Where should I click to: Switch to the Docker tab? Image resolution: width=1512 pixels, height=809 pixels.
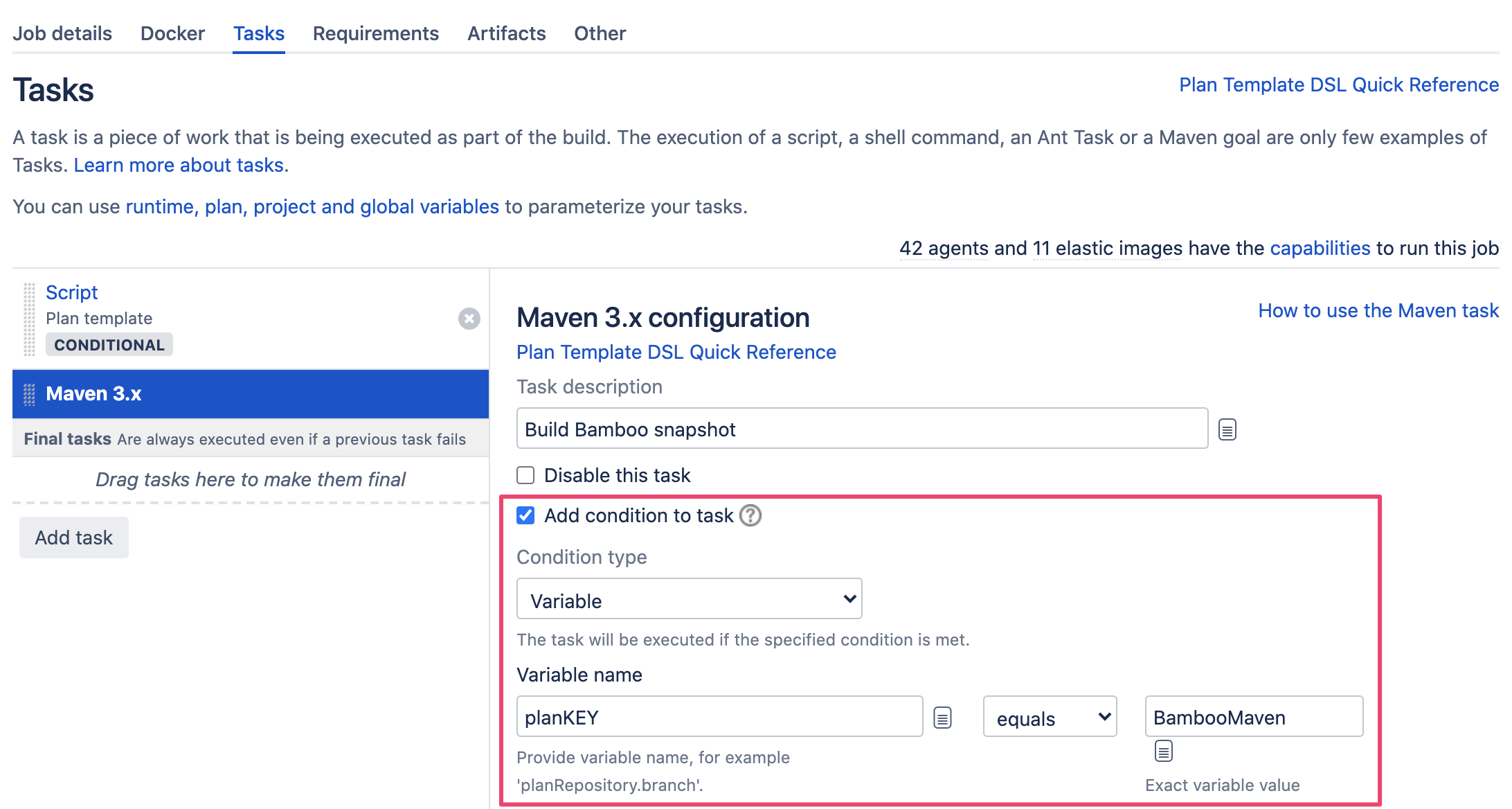click(172, 33)
